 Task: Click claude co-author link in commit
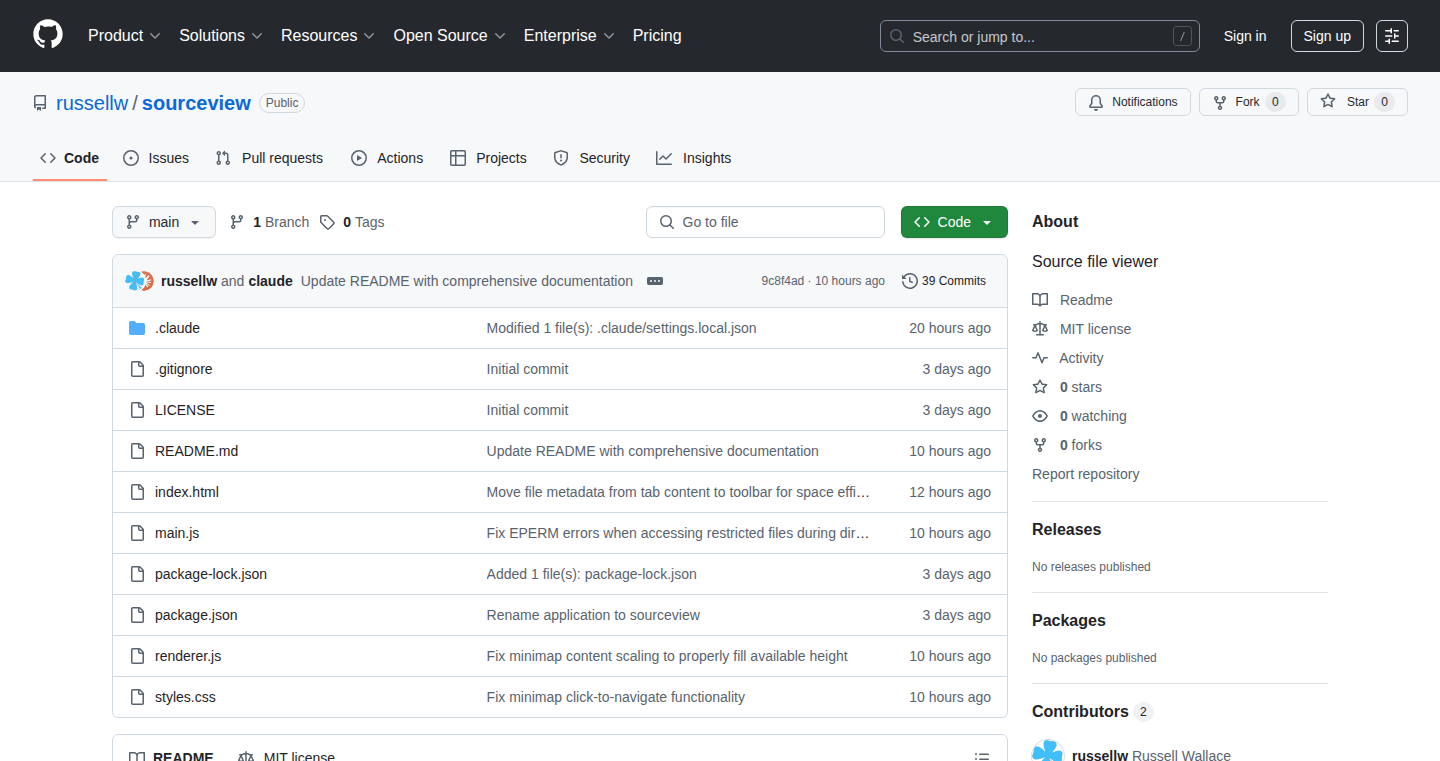pyautogui.click(x=270, y=281)
